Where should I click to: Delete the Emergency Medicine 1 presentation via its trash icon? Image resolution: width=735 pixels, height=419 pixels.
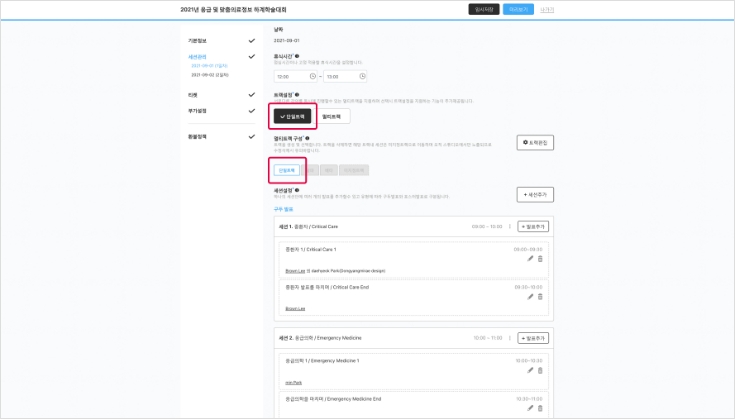pyautogui.click(x=540, y=370)
